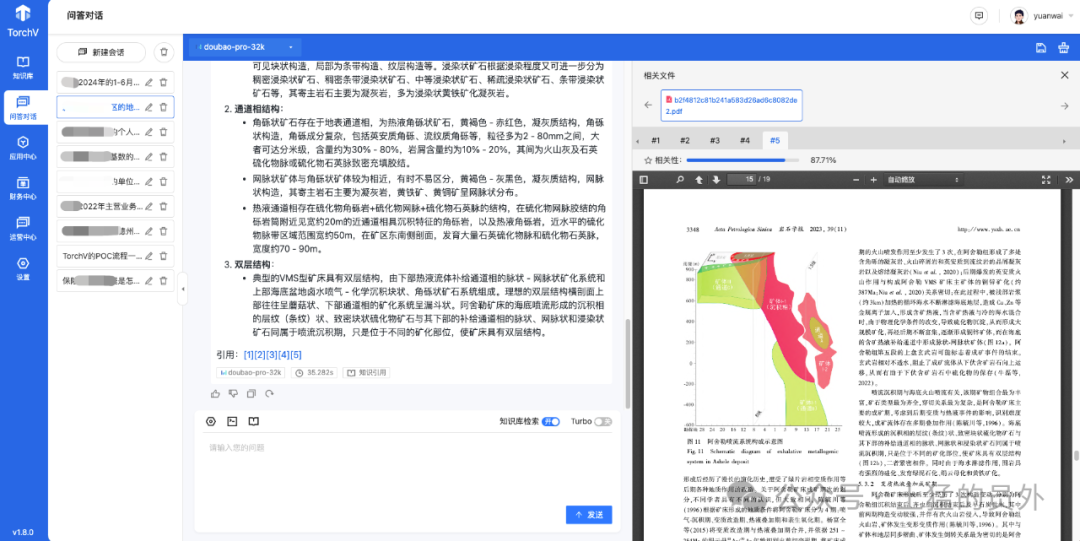The image size is (1080, 541).
Task: Open the 财务中心 sidebar section
Action: [23, 188]
